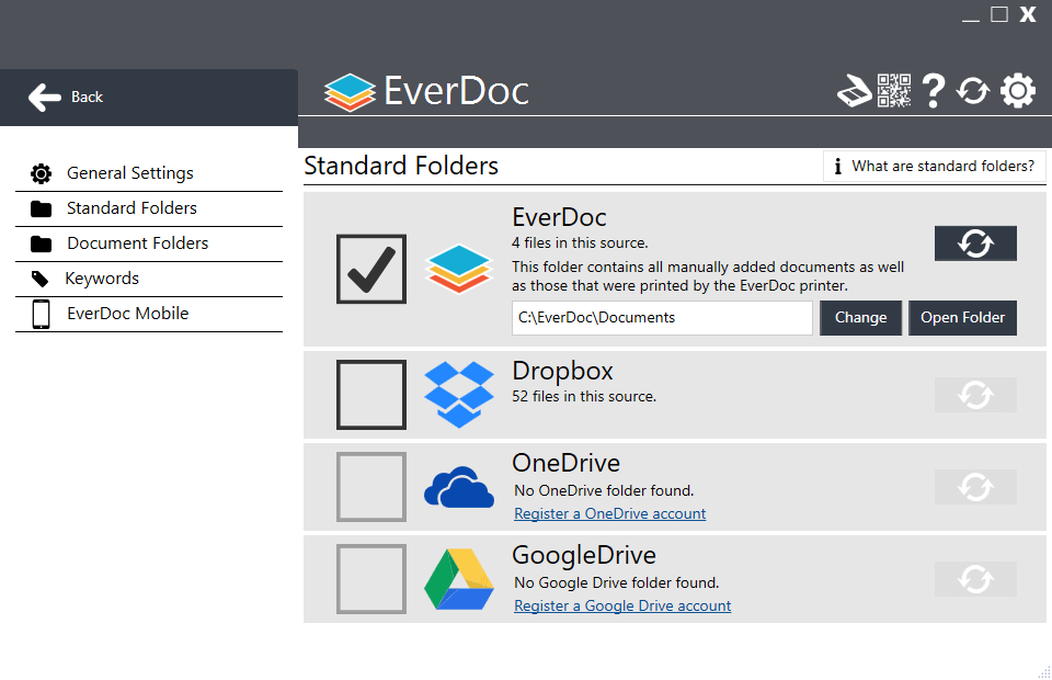The width and height of the screenshot is (1052, 680).
Task: Click '52 files in this source.' text
Action: point(584,396)
